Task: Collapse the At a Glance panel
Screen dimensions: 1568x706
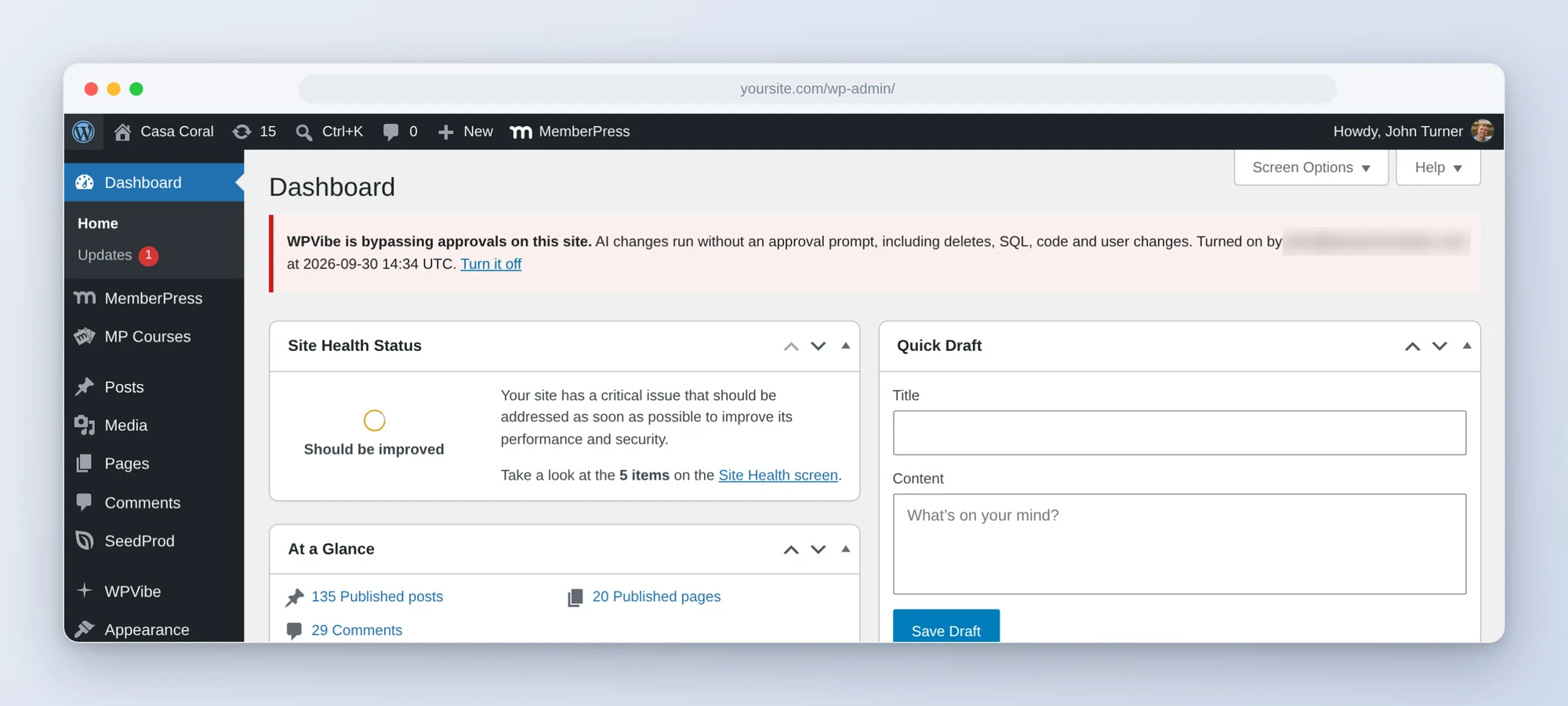Action: (846, 549)
